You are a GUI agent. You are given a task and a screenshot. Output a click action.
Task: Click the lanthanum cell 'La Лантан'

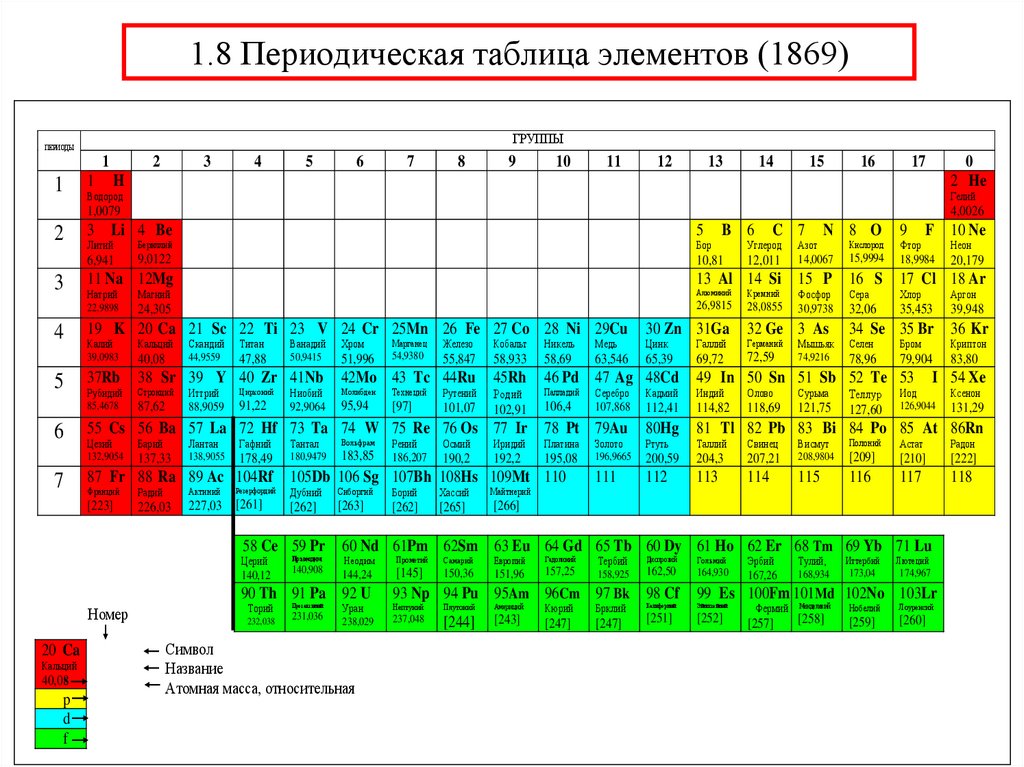[208, 442]
